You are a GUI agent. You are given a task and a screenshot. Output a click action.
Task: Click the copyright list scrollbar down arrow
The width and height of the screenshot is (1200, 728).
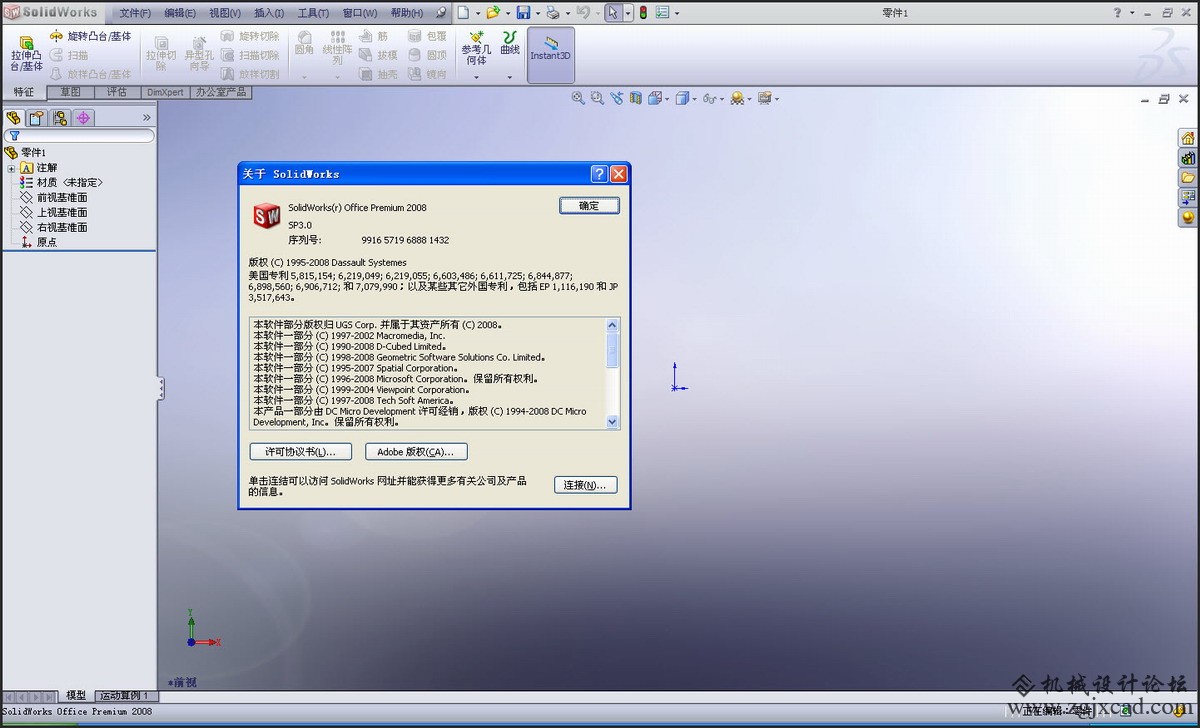[x=613, y=423]
